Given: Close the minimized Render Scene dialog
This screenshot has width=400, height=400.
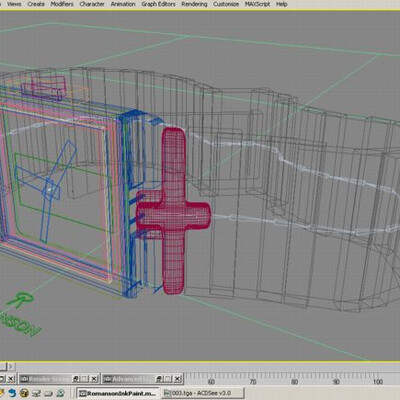Looking at the screenshot, I should pos(94,379).
